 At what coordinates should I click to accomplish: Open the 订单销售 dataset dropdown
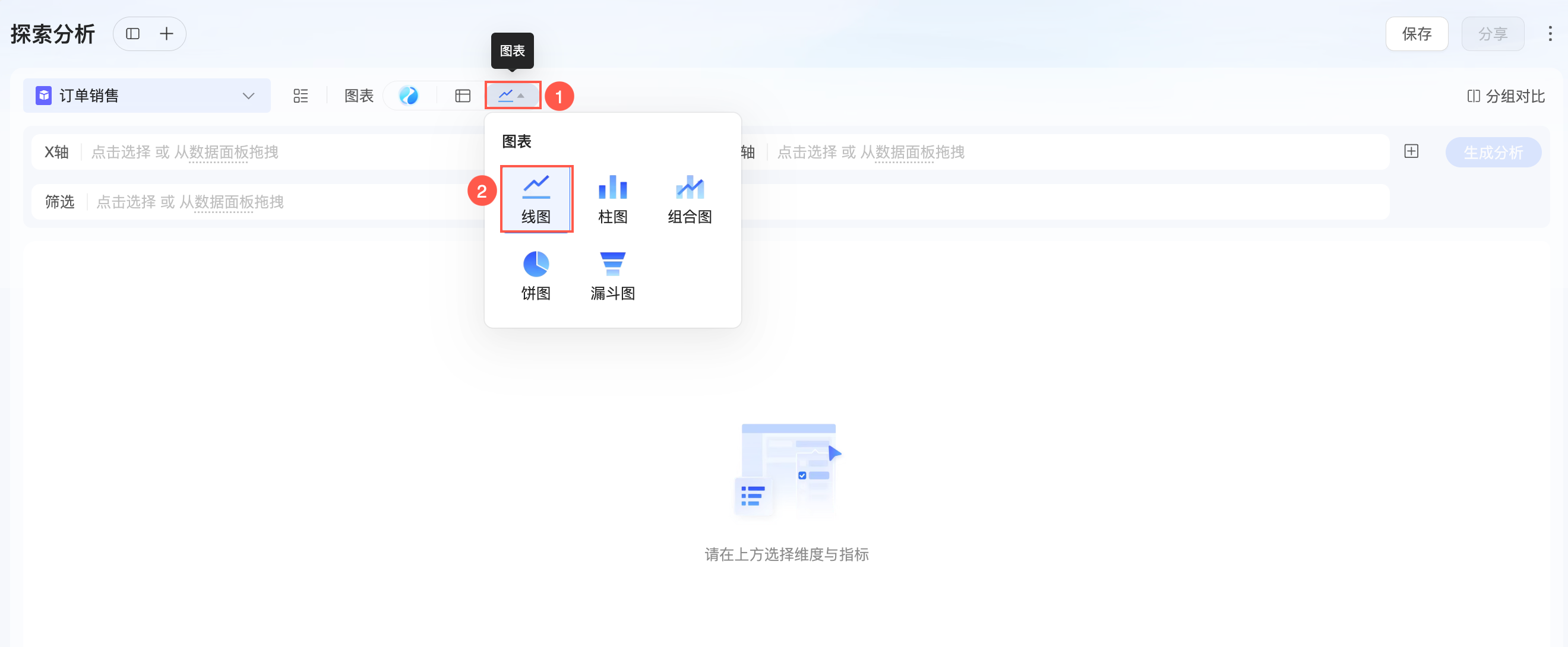tap(147, 96)
